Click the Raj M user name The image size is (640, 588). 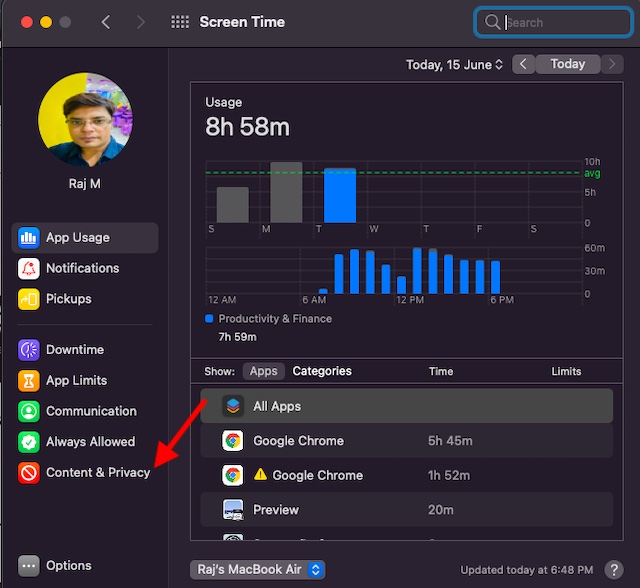[x=85, y=184]
